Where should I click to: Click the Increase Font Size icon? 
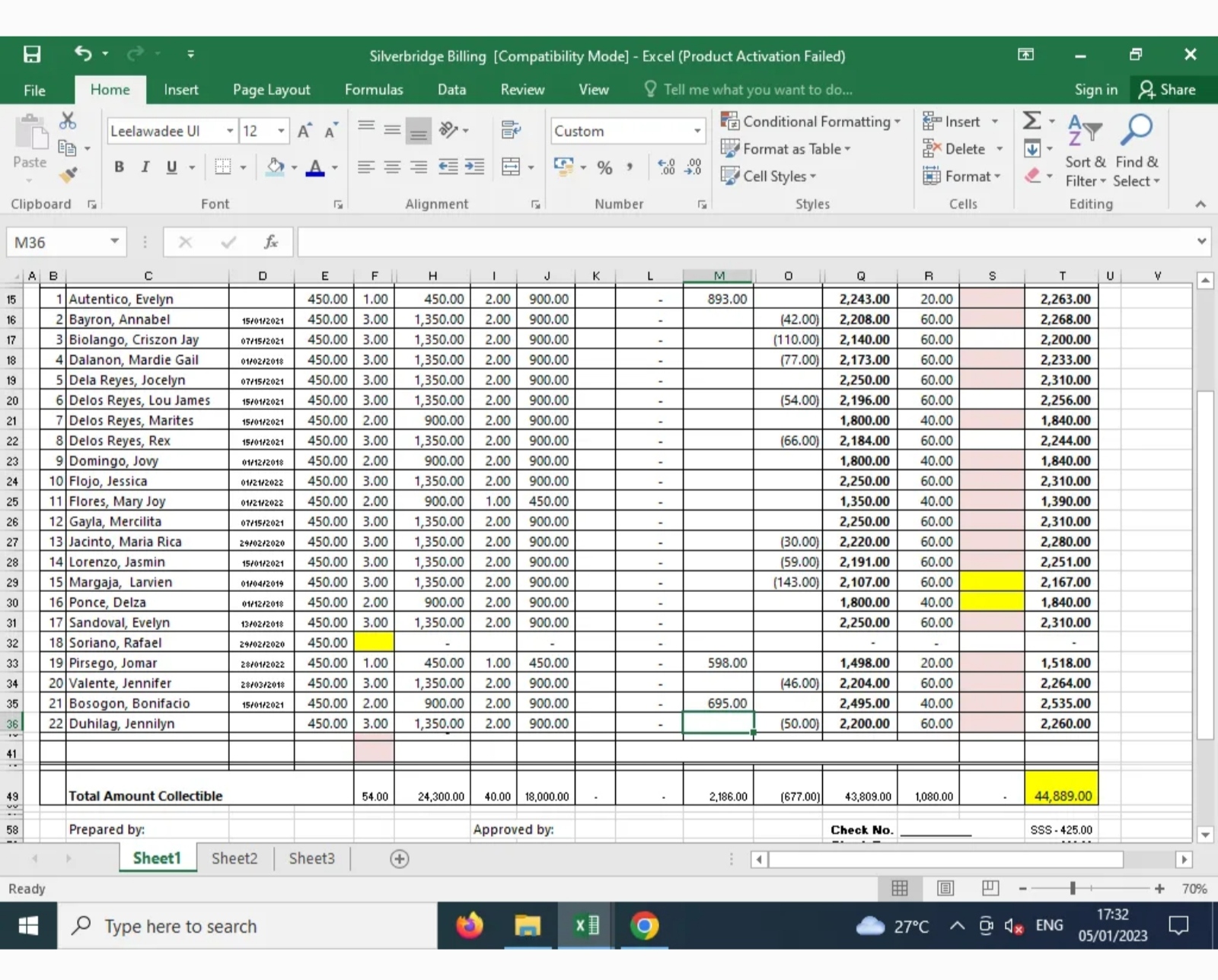pos(304,131)
